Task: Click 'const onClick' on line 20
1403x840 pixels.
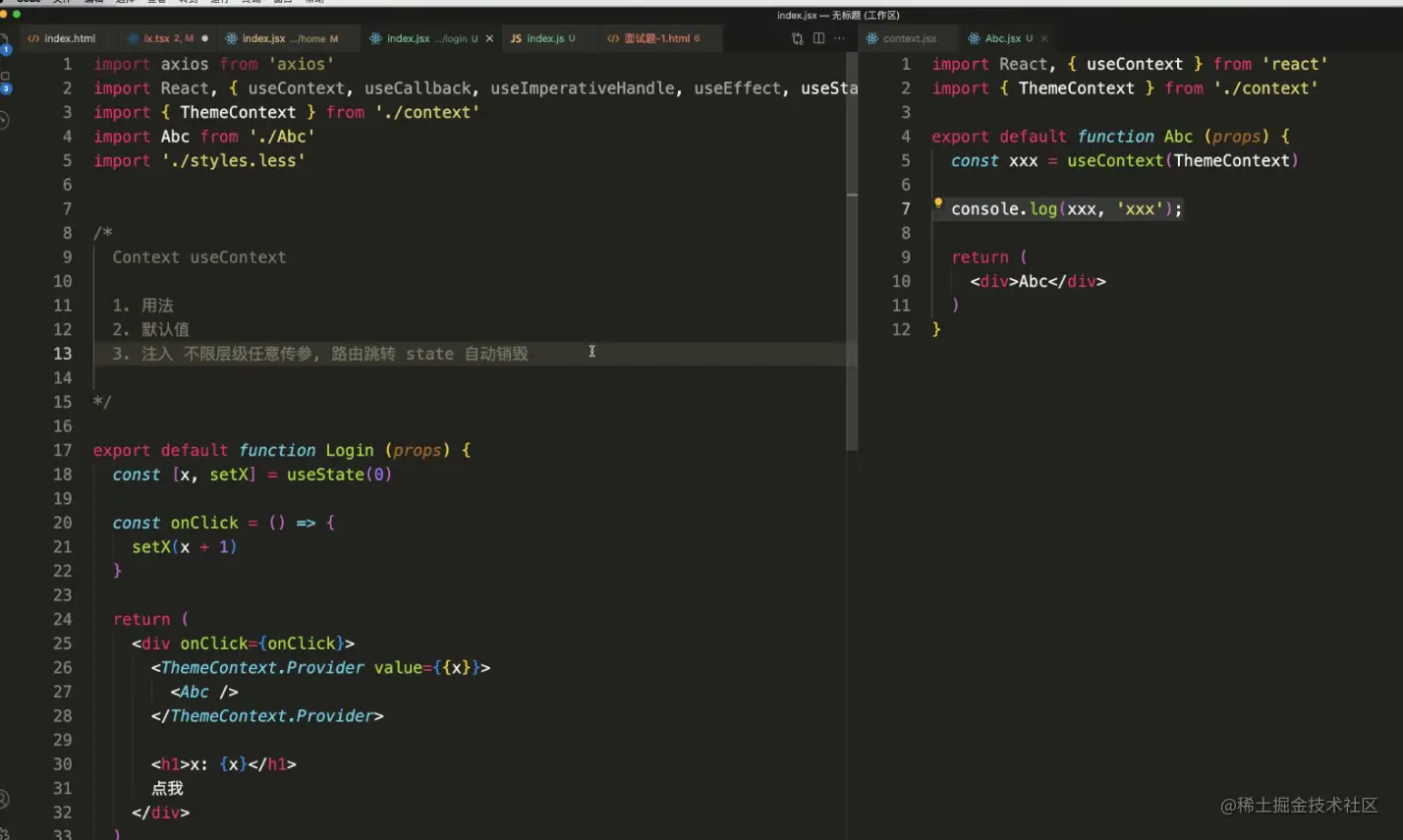Action: [x=176, y=523]
